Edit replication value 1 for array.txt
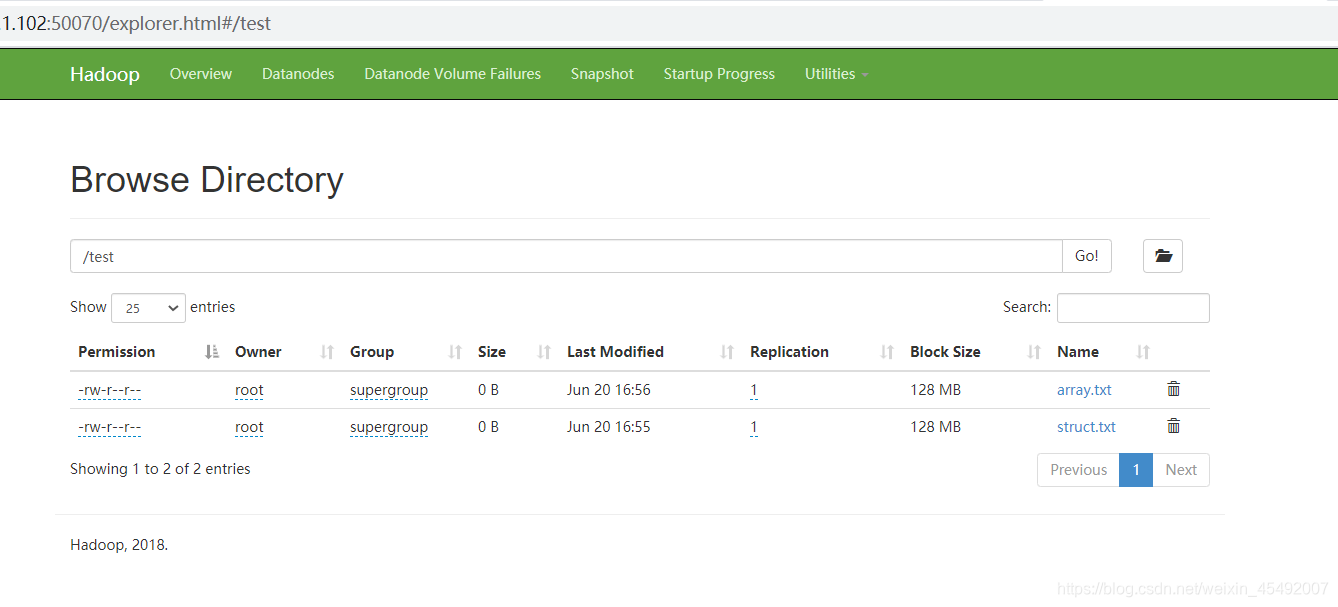1338x607 pixels. tap(754, 390)
